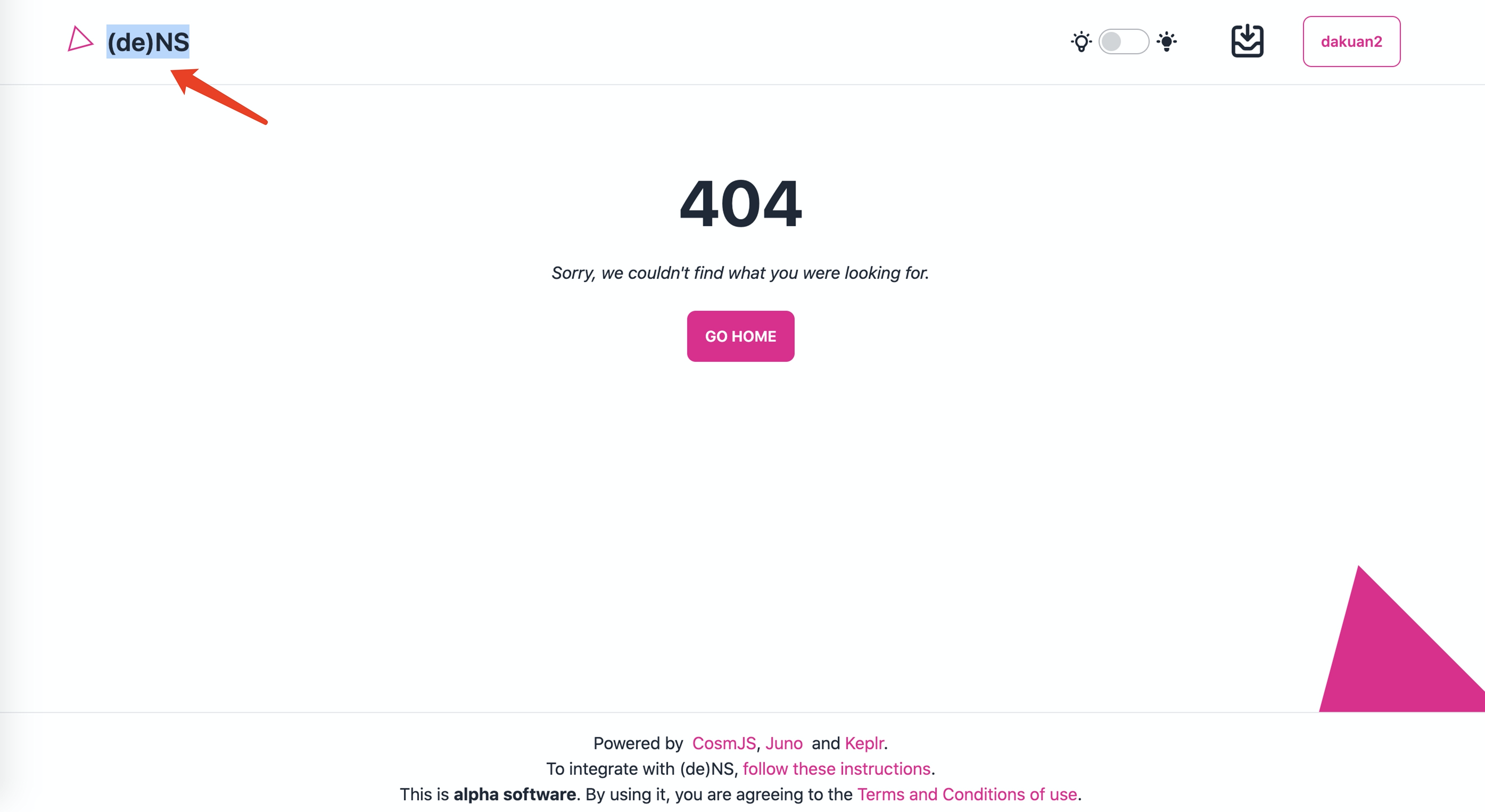Image resolution: width=1485 pixels, height=812 pixels.
Task: Click the 'Powered by' footer text
Action: tap(638, 743)
